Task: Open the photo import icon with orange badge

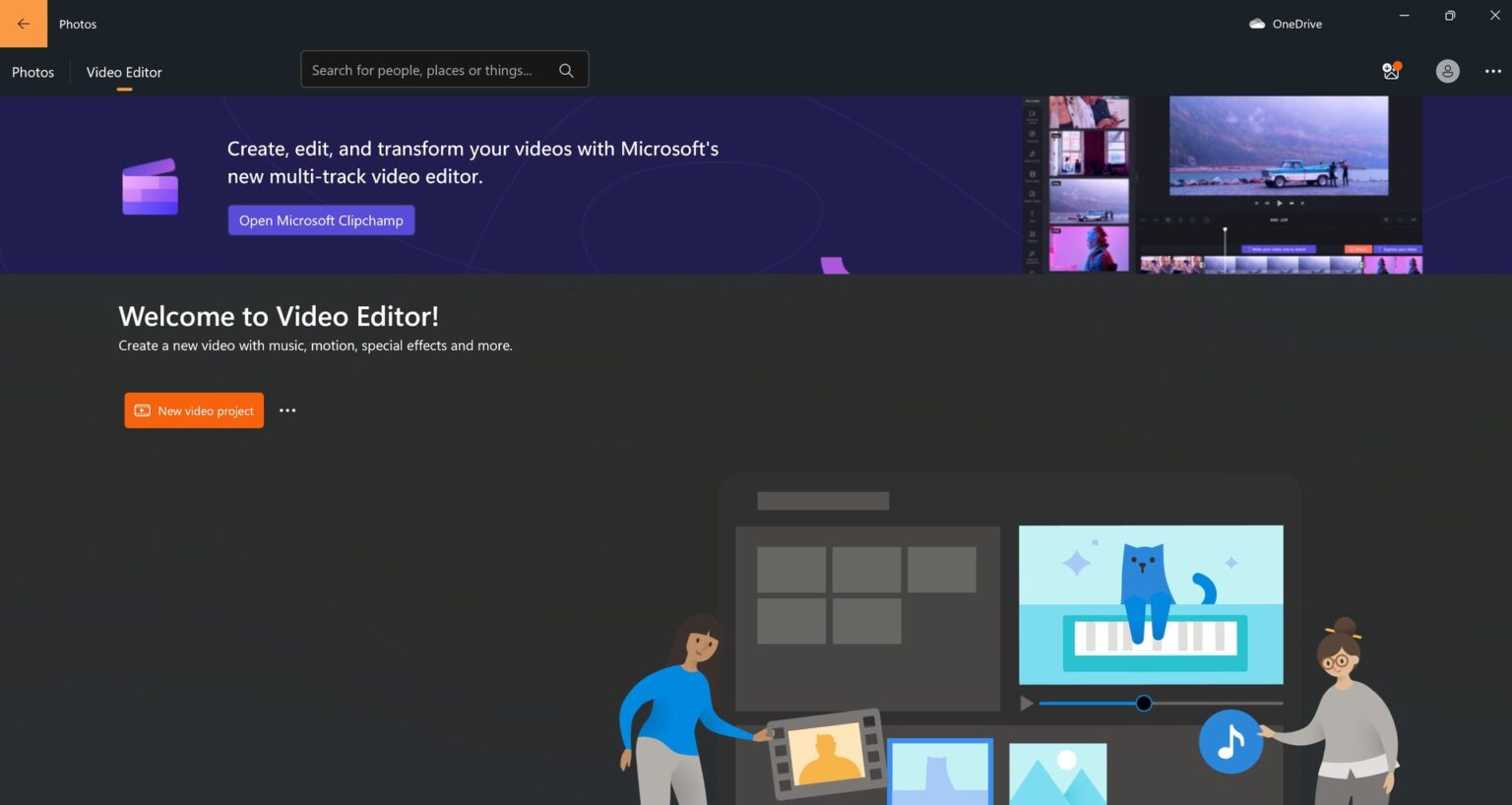Action: (x=1390, y=71)
